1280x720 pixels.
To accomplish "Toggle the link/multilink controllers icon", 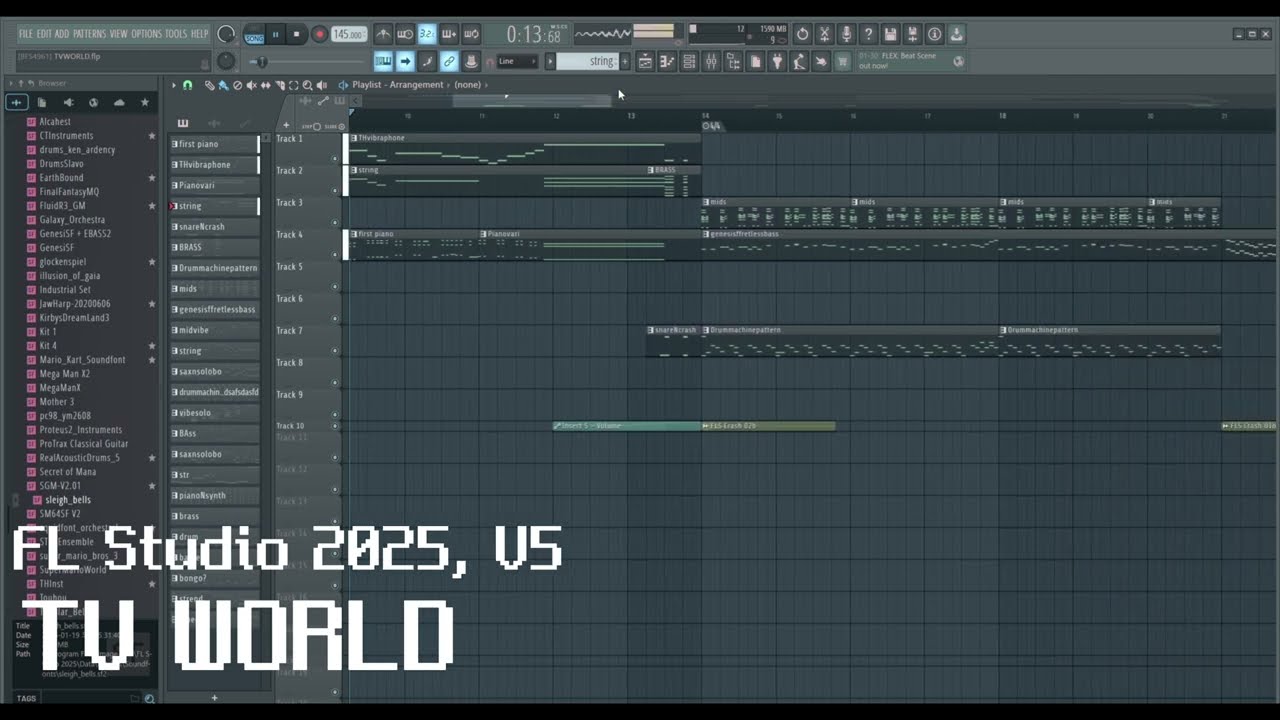I will coord(449,62).
